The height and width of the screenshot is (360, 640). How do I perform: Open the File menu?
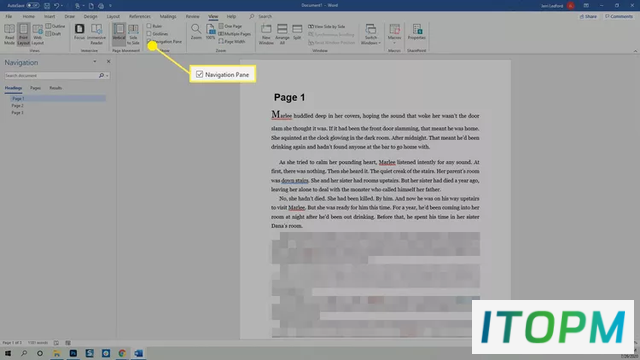pos(9,17)
